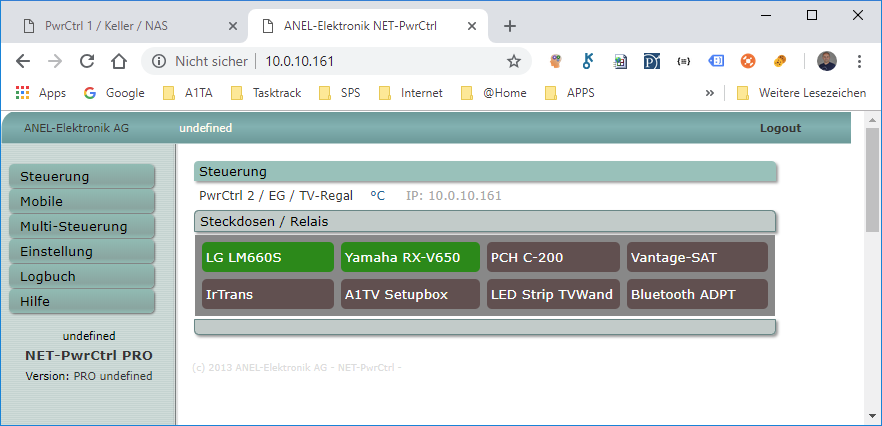This screenshot has height=426, width=882.
Task: Switch on the PCH C-200 socket
Action: click(553, 258)
